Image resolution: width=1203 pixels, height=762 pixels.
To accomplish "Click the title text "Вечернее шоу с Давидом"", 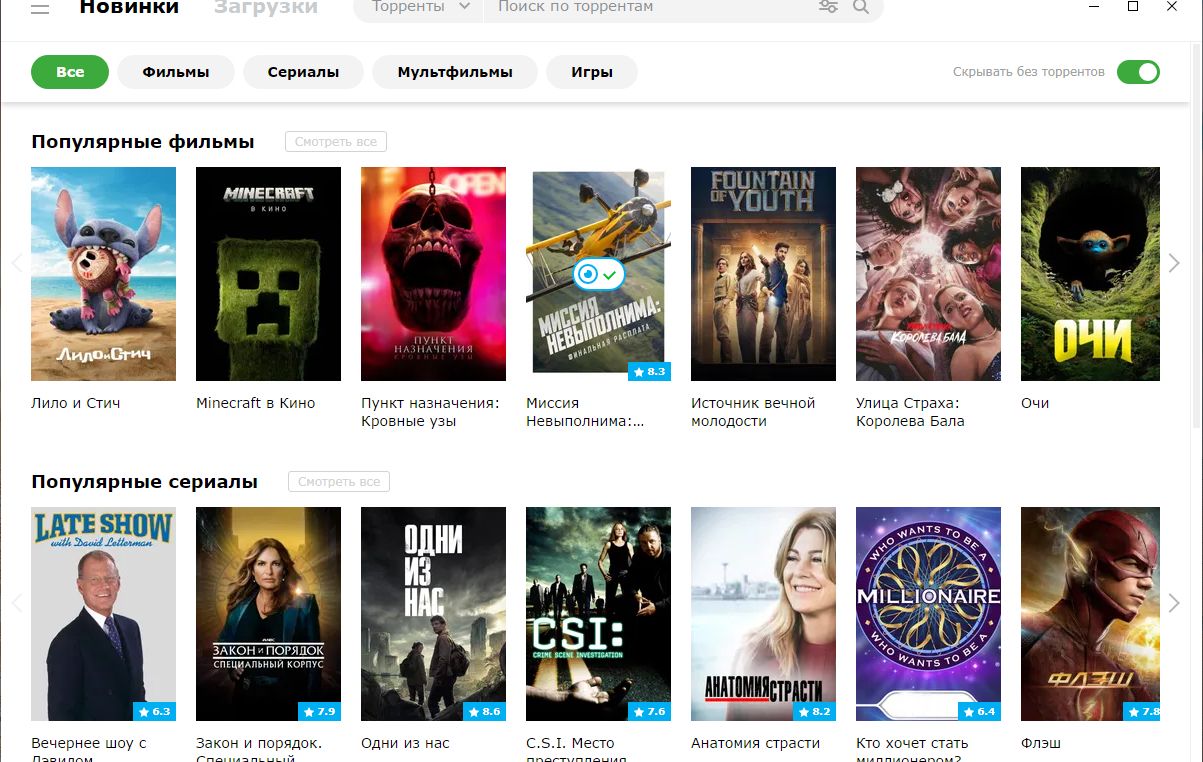I will point(89,749).
